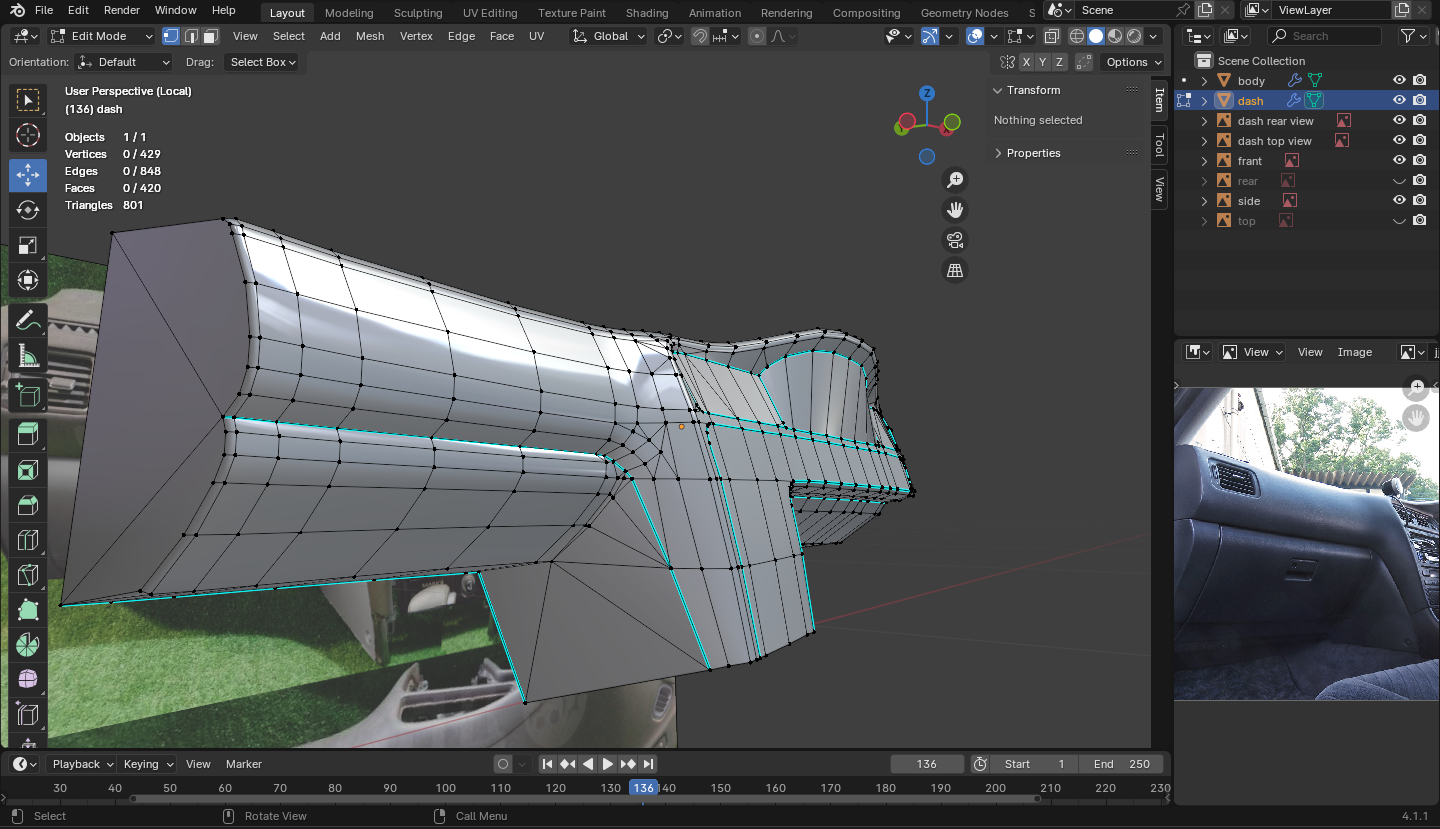The height and width of the screenshot is (829, 1440).
Task: Pick the Measure tool
Action: click(x=28, y=356)
